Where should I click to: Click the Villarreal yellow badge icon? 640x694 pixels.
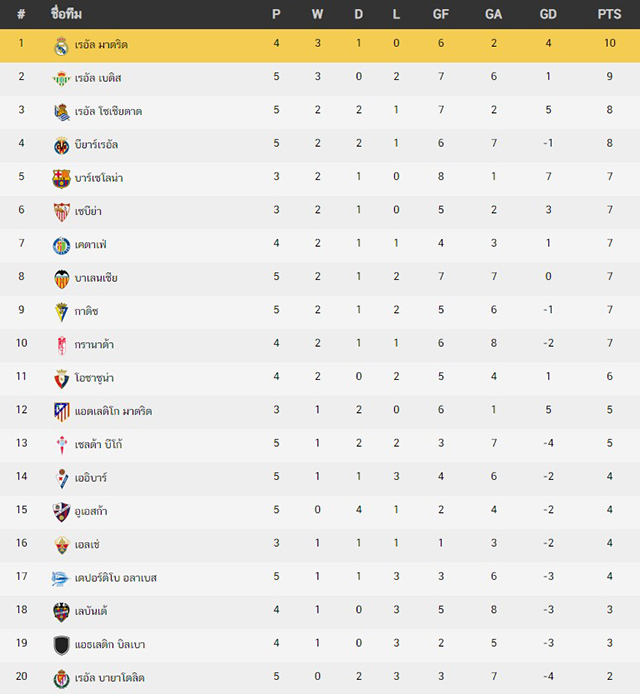tap(62, 146)
